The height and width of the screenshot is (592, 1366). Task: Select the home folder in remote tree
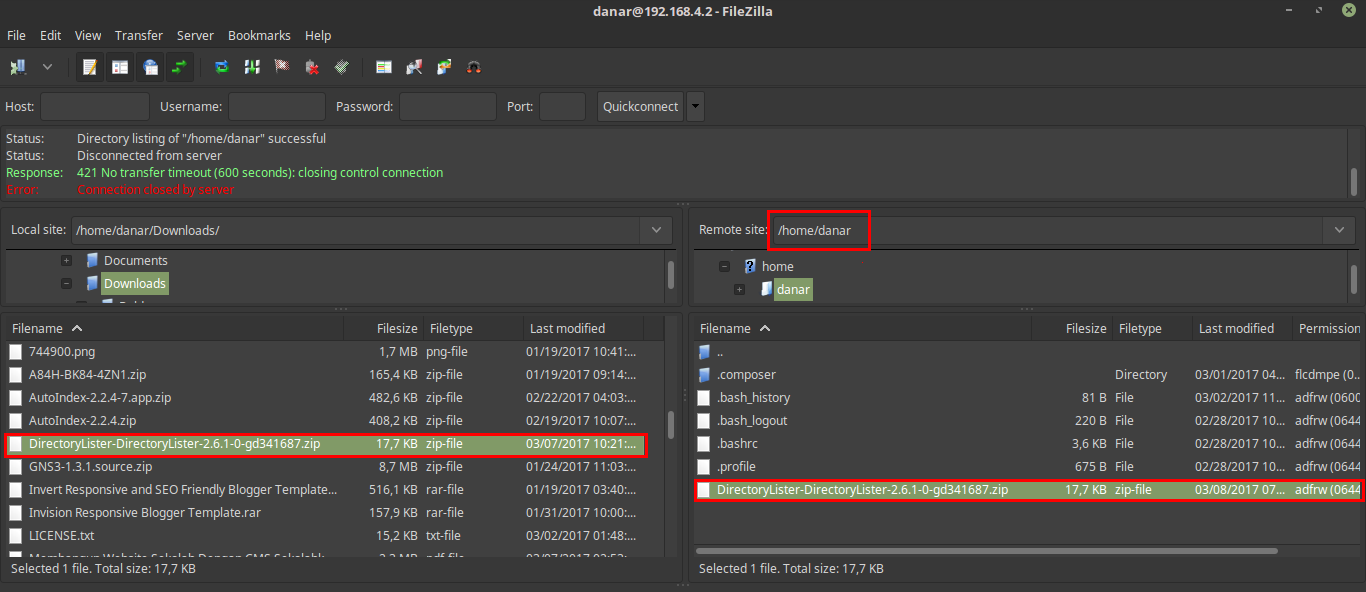[x=777, y=266]
